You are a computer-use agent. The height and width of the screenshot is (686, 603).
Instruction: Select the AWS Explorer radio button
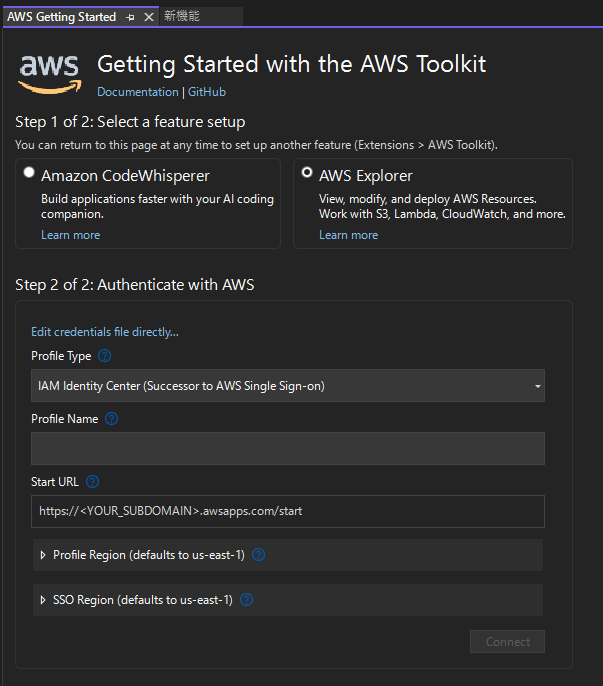point(307,173)
